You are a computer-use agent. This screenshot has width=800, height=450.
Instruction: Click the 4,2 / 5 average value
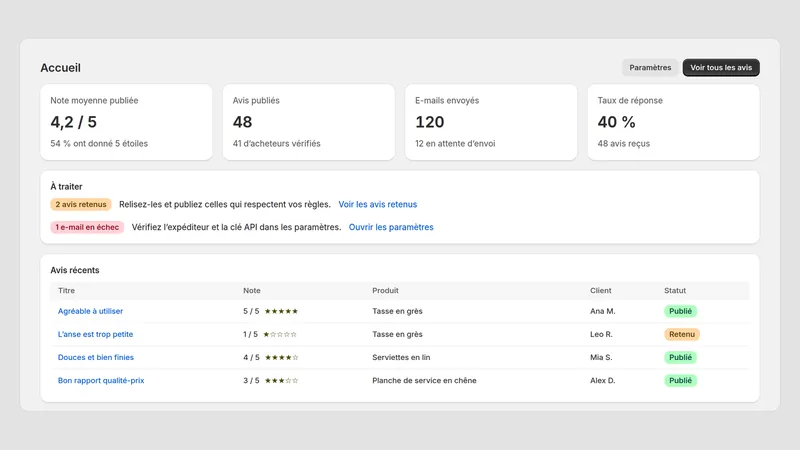[x=73, y=122]
